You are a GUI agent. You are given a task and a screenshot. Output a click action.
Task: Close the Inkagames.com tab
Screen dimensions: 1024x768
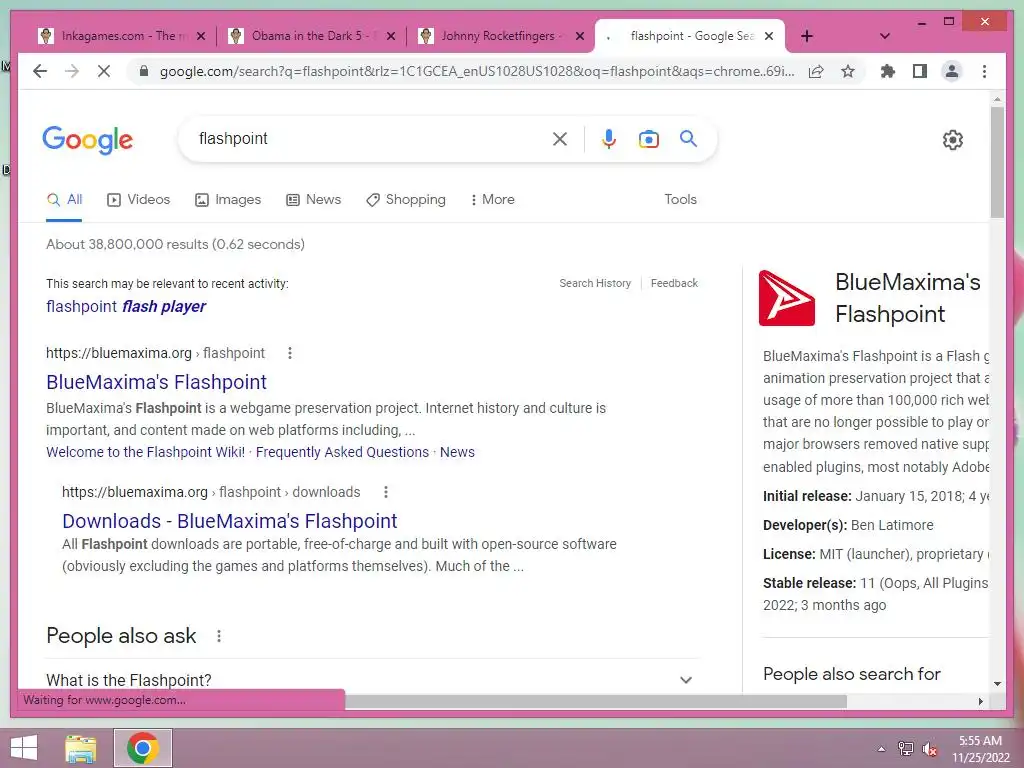click(201, 36)
